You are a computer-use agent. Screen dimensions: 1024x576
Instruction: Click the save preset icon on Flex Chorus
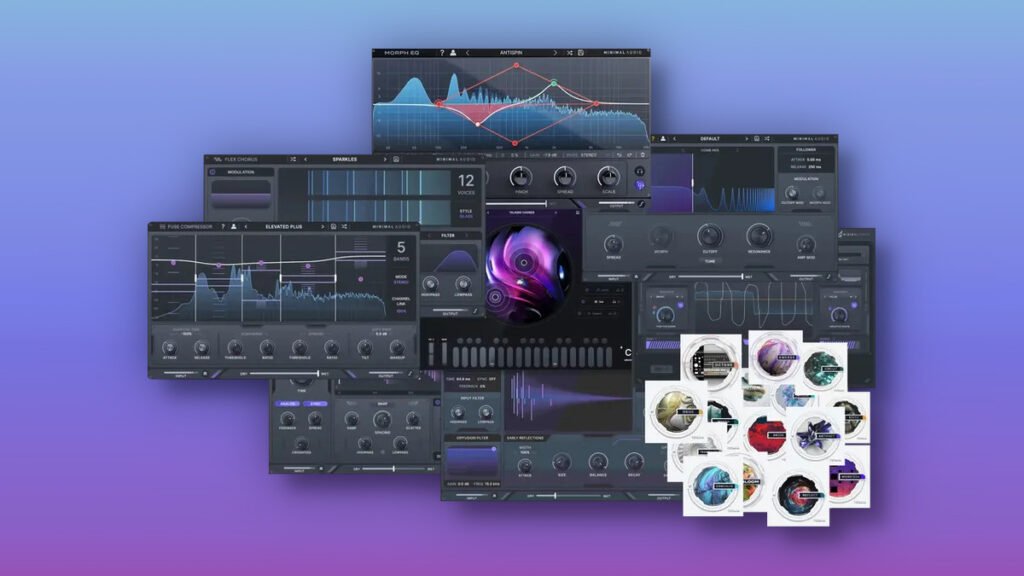point(396,159)
